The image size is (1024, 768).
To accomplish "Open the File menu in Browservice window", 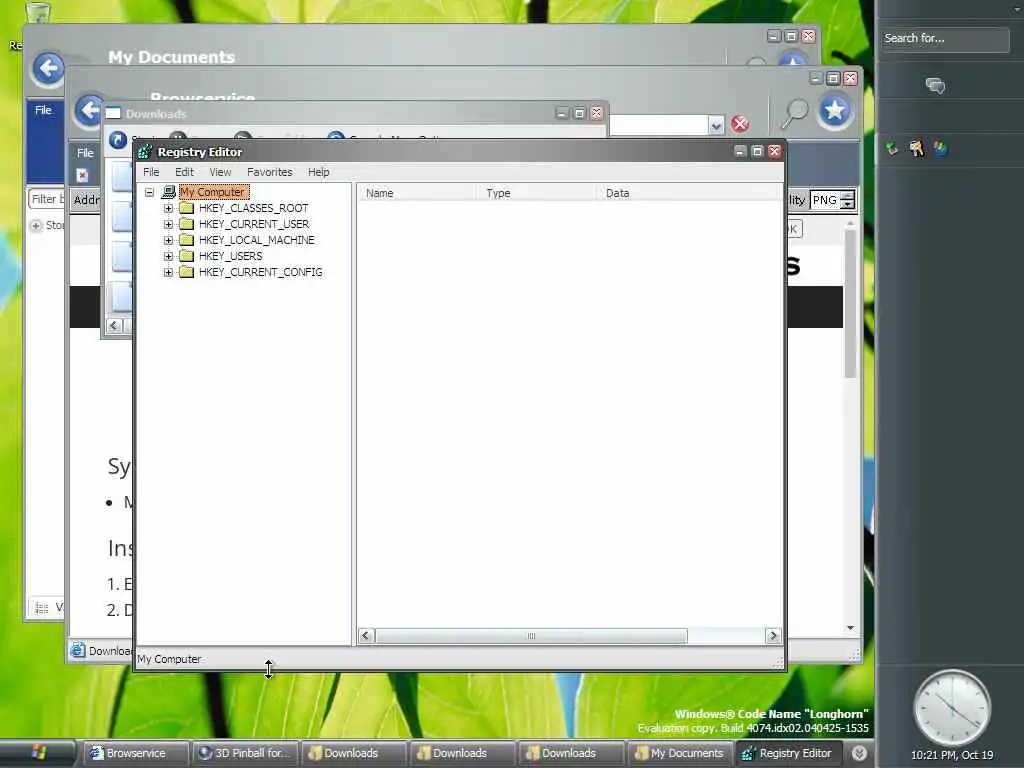I will click(85, 152).
